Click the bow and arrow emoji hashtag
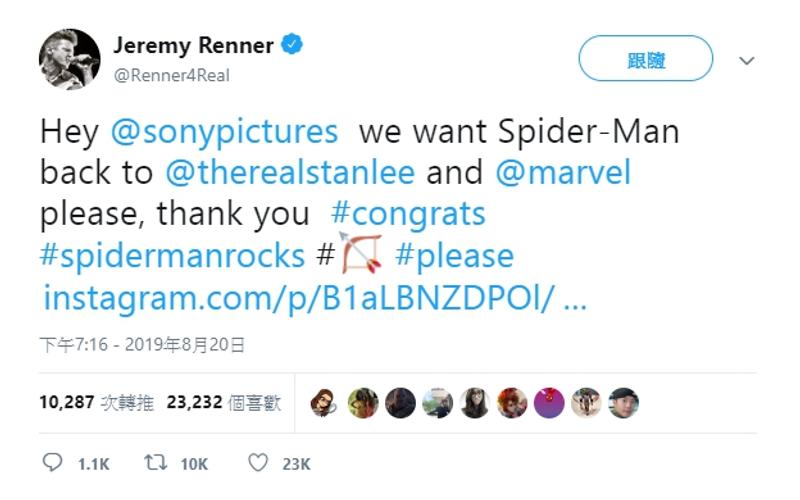The image size is (800, 500). click(x=362, y=256)
